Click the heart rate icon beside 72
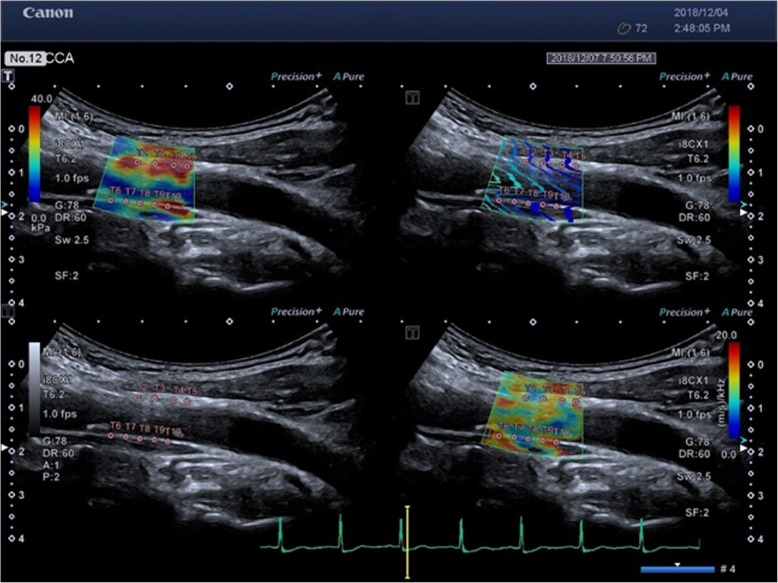 (625, 28)
